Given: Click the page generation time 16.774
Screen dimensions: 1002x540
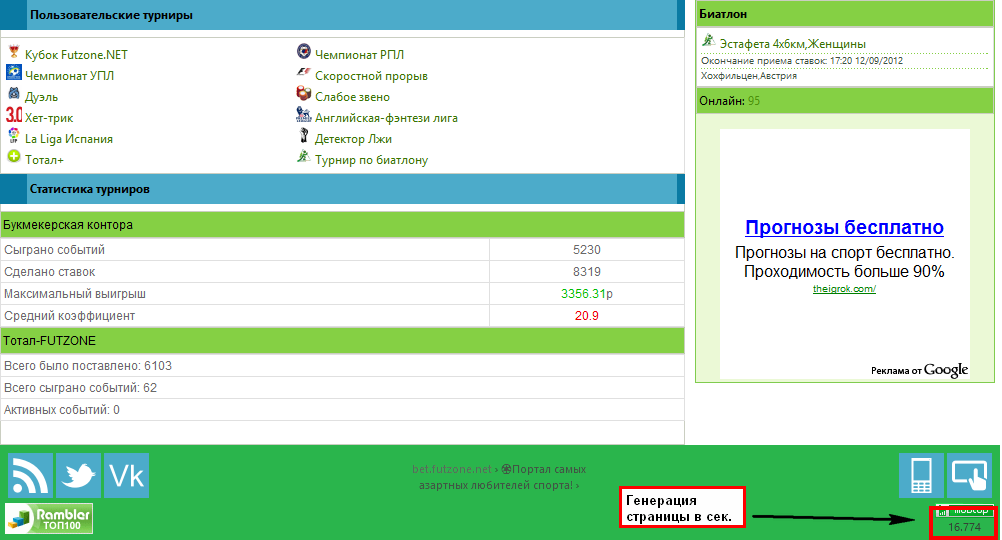Looking at the screenshot, I should point(964,527).
